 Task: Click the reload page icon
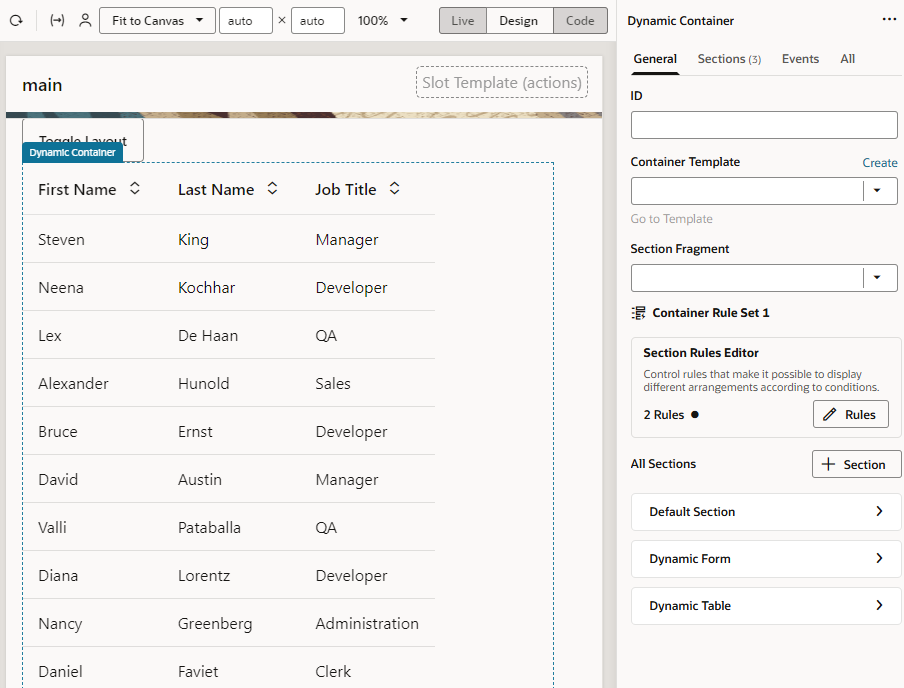coord(16,21)
